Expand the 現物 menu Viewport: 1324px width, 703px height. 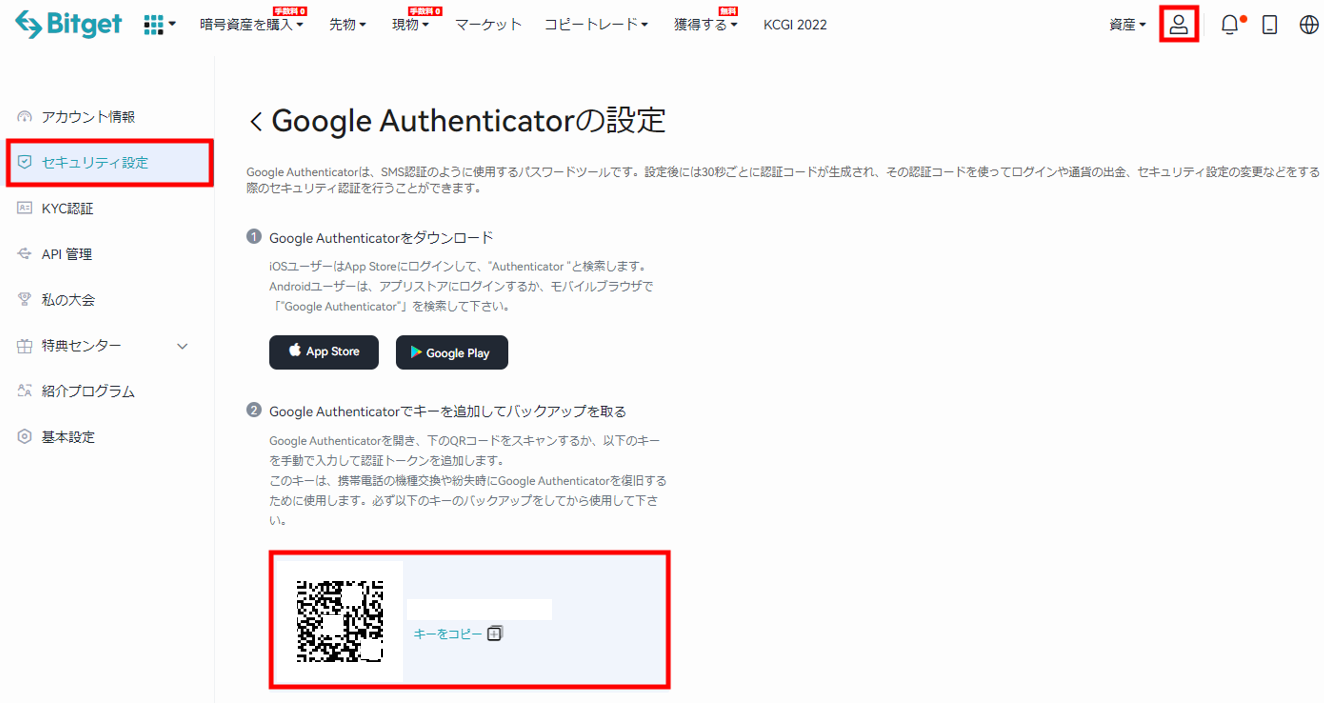click(411, 25)
